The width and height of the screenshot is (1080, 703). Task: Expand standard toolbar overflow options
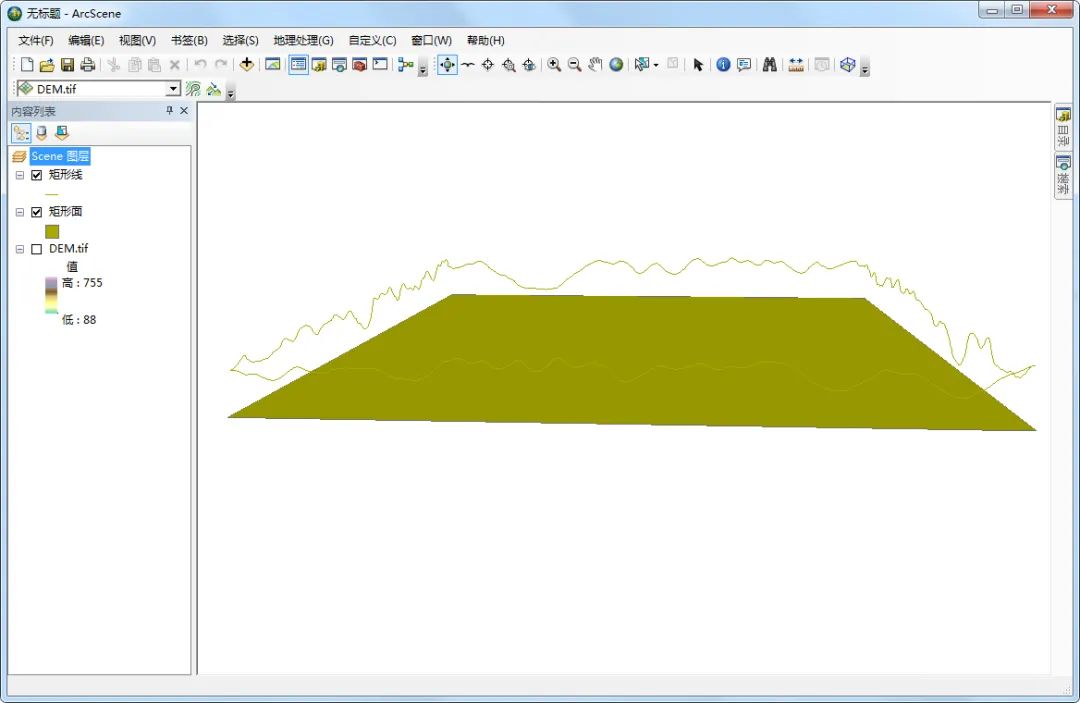[423, 69]
